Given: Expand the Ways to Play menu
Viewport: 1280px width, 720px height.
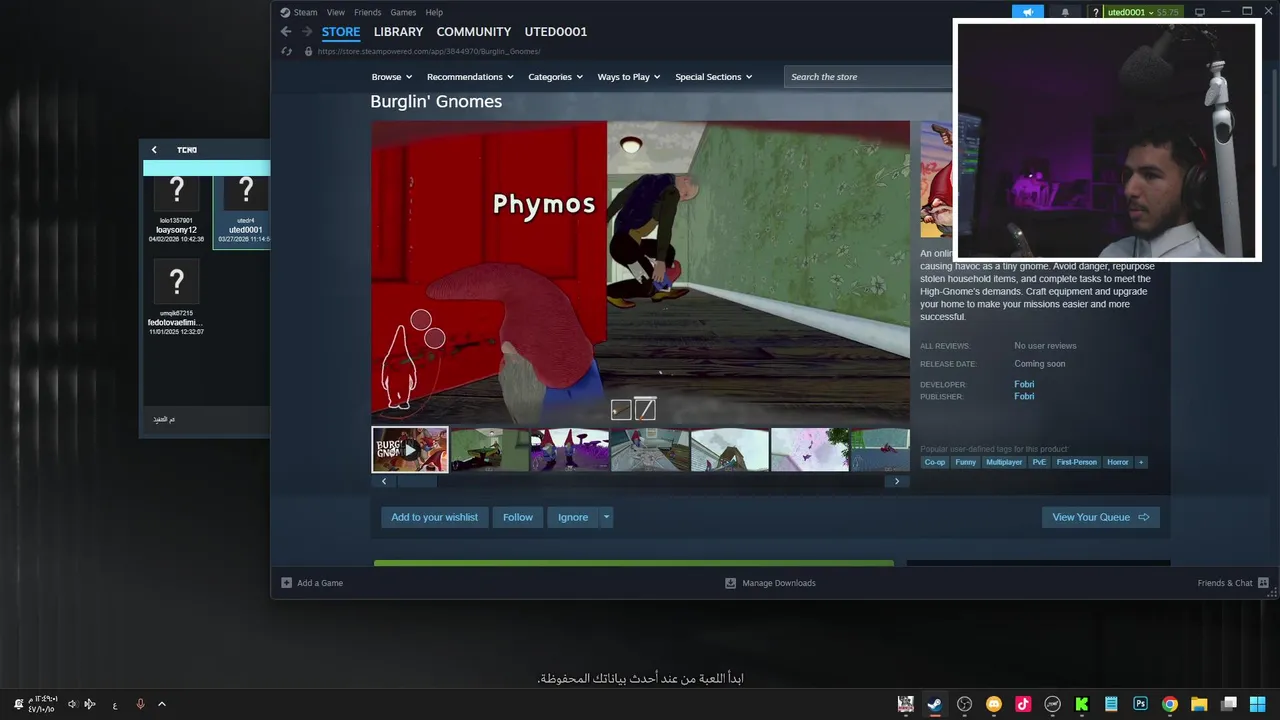Looking at the screenshot, I should tap(629, 77).
